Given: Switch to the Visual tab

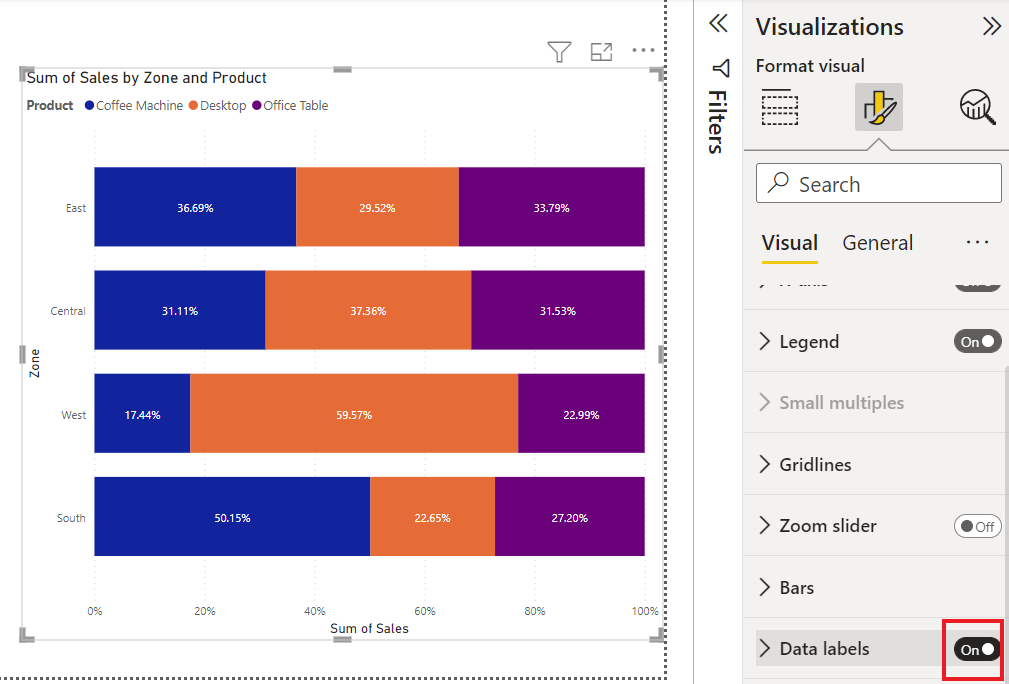Looking at the screenshot, I should (790, 243).
